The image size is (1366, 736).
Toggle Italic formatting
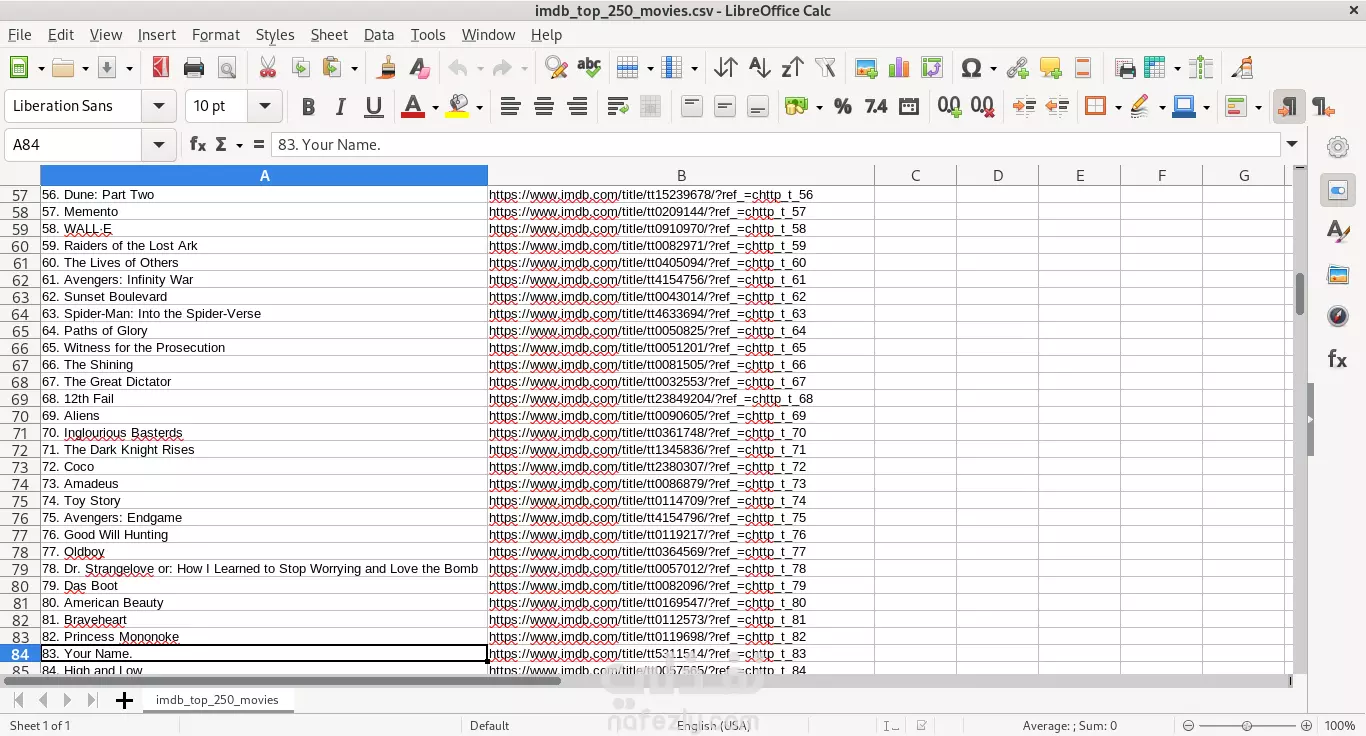tap(341, 106)
